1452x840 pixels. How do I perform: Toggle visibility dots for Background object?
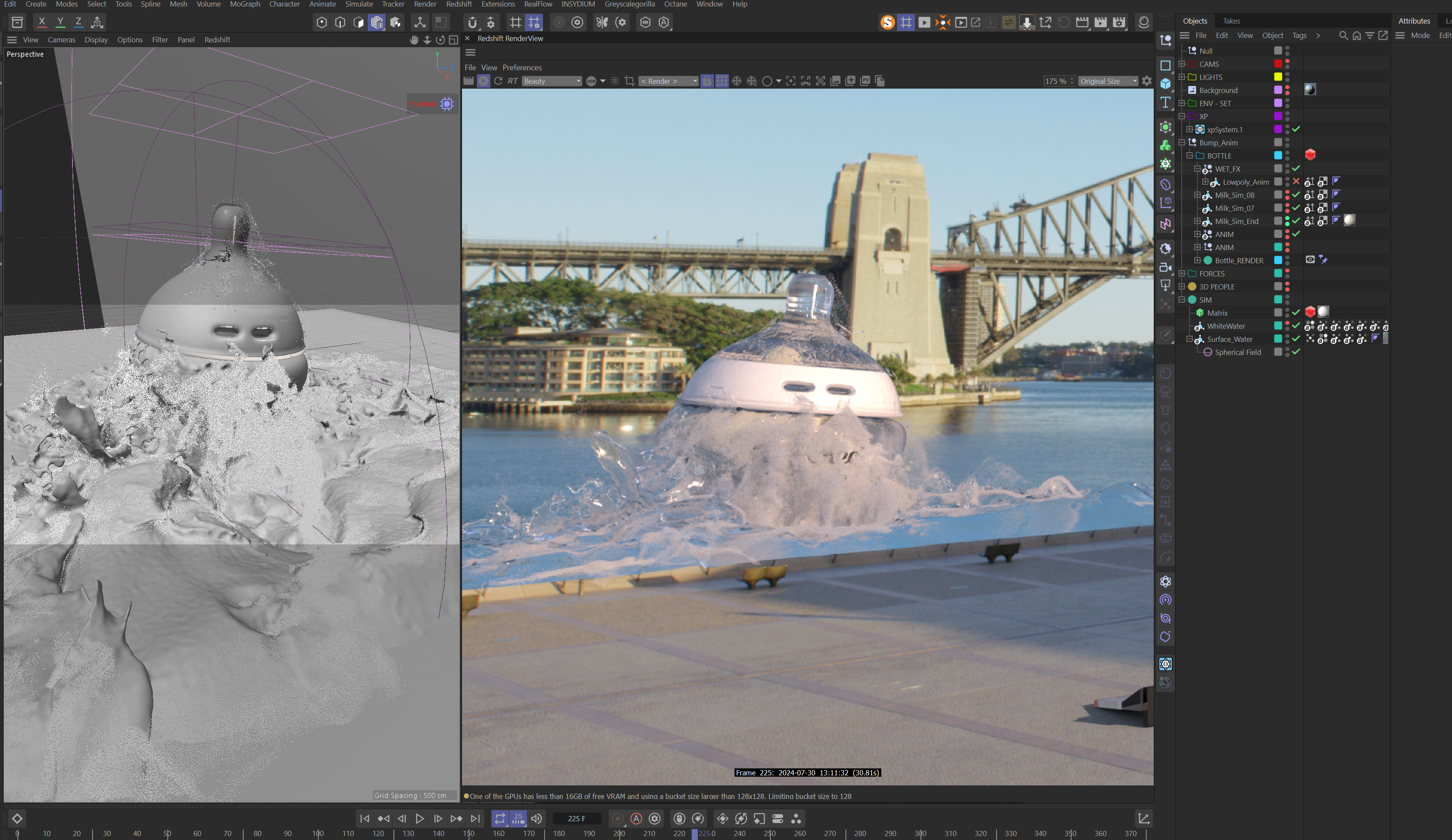tap(1287, 90)
